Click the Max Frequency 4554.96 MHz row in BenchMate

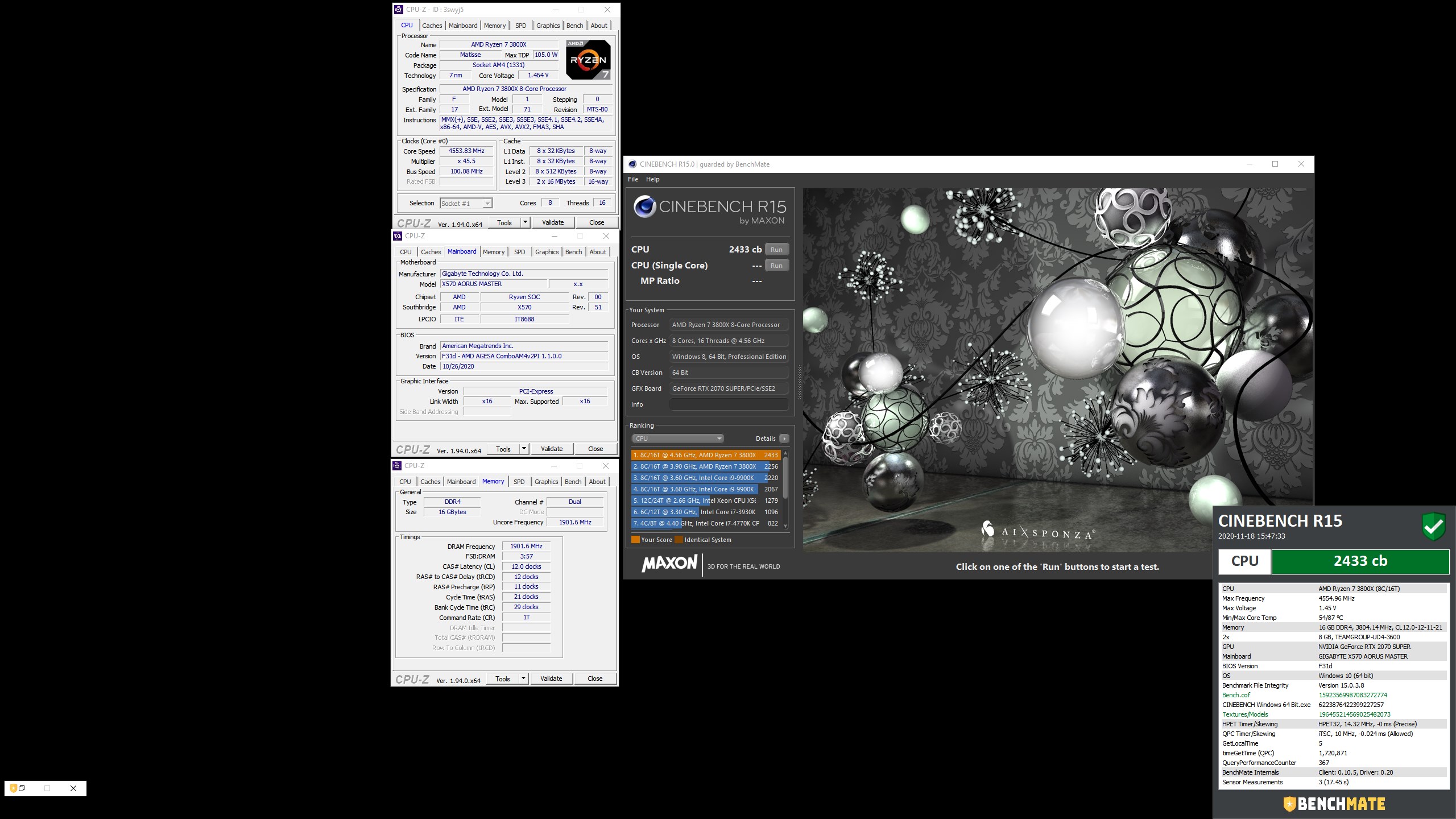[x=1334, y=598]
